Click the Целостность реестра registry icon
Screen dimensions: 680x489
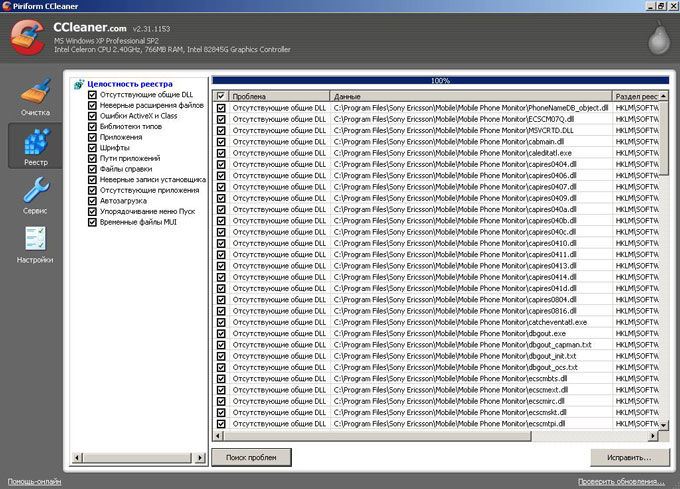pos(78,84)
